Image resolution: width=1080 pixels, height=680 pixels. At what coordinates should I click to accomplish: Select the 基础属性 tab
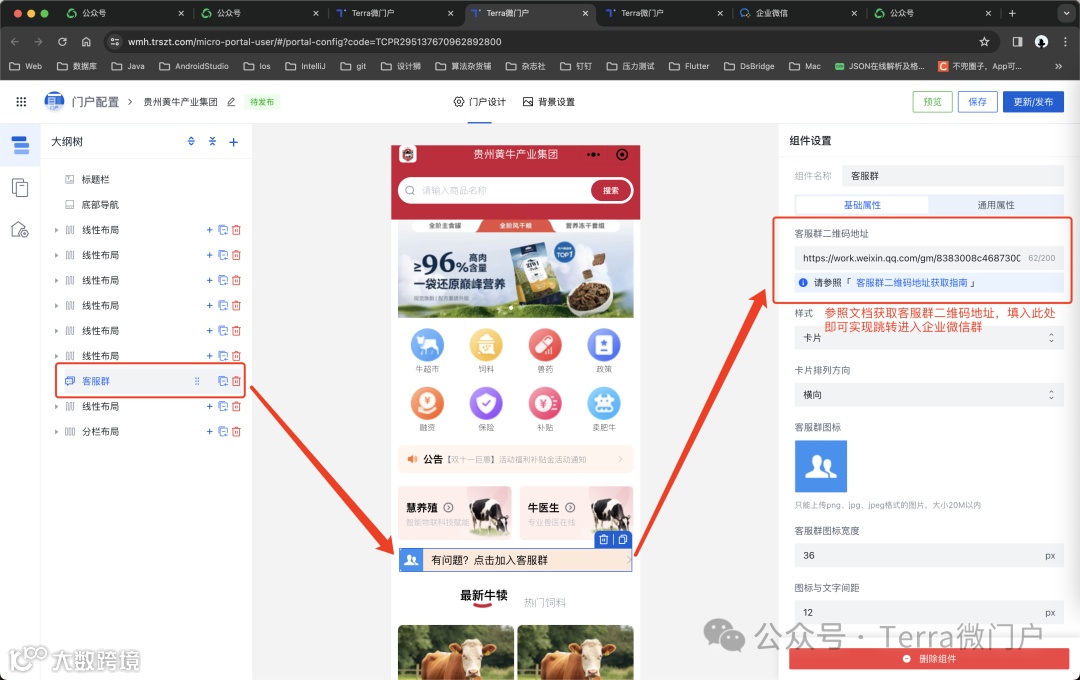coord(862,205)
